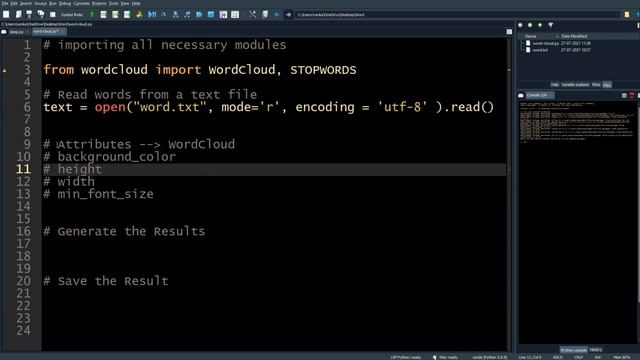Click the Files pane filter funnel icon

coord(551,25)
